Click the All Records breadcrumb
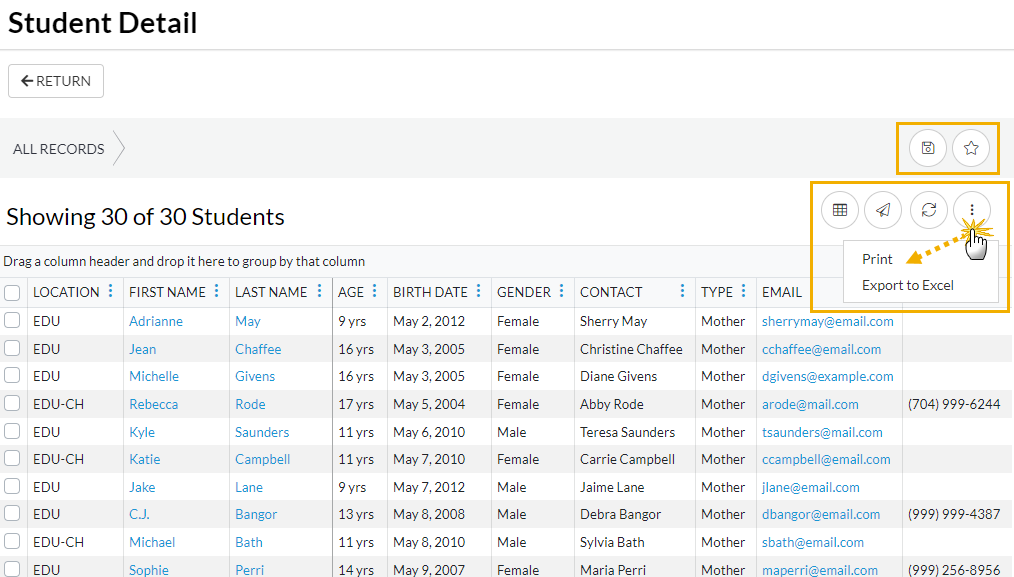 [59, 149]
